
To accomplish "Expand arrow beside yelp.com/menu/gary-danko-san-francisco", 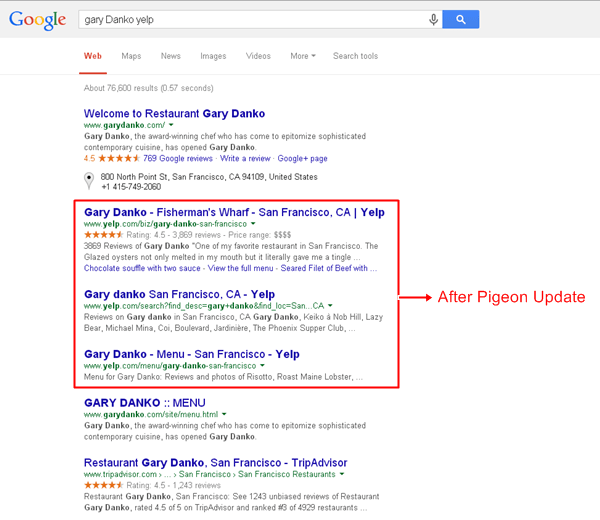I will coord(262,365).
